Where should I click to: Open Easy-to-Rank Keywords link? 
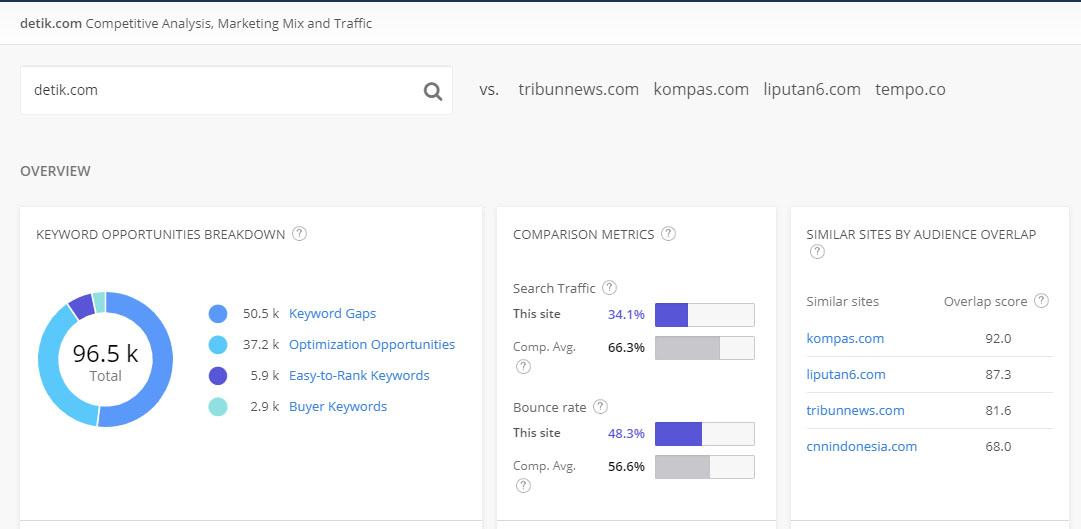point(359,376)
